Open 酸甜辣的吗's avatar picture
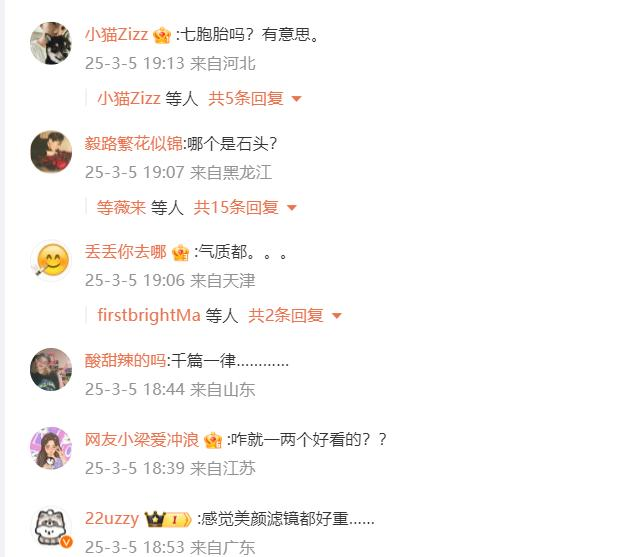This screenshot has height=557, width=617. [x=51, y=369]
